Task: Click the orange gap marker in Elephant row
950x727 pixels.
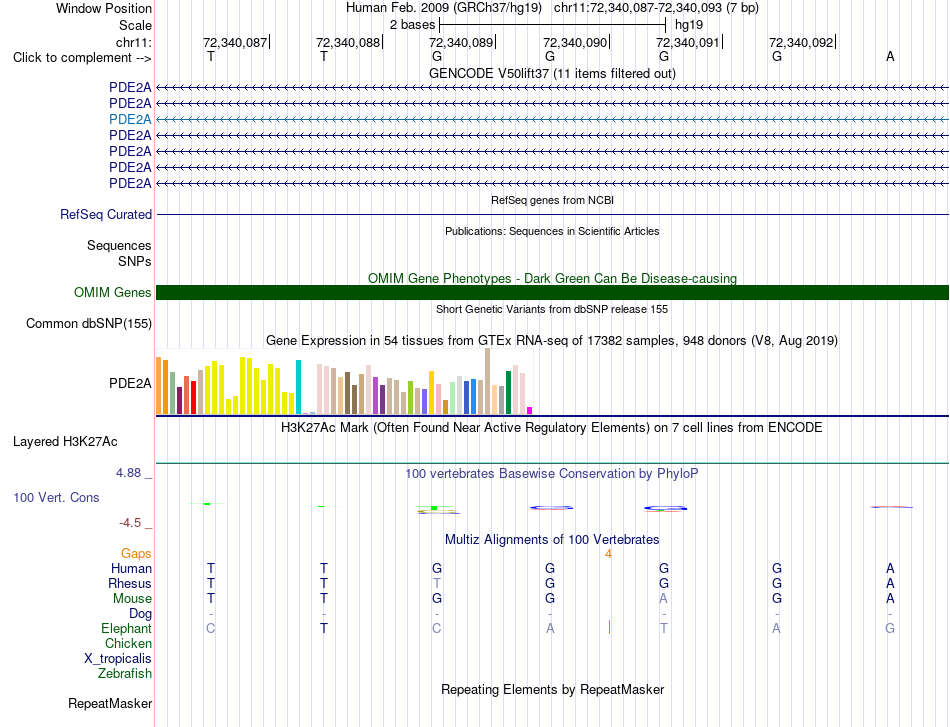Action: point(609,627)
